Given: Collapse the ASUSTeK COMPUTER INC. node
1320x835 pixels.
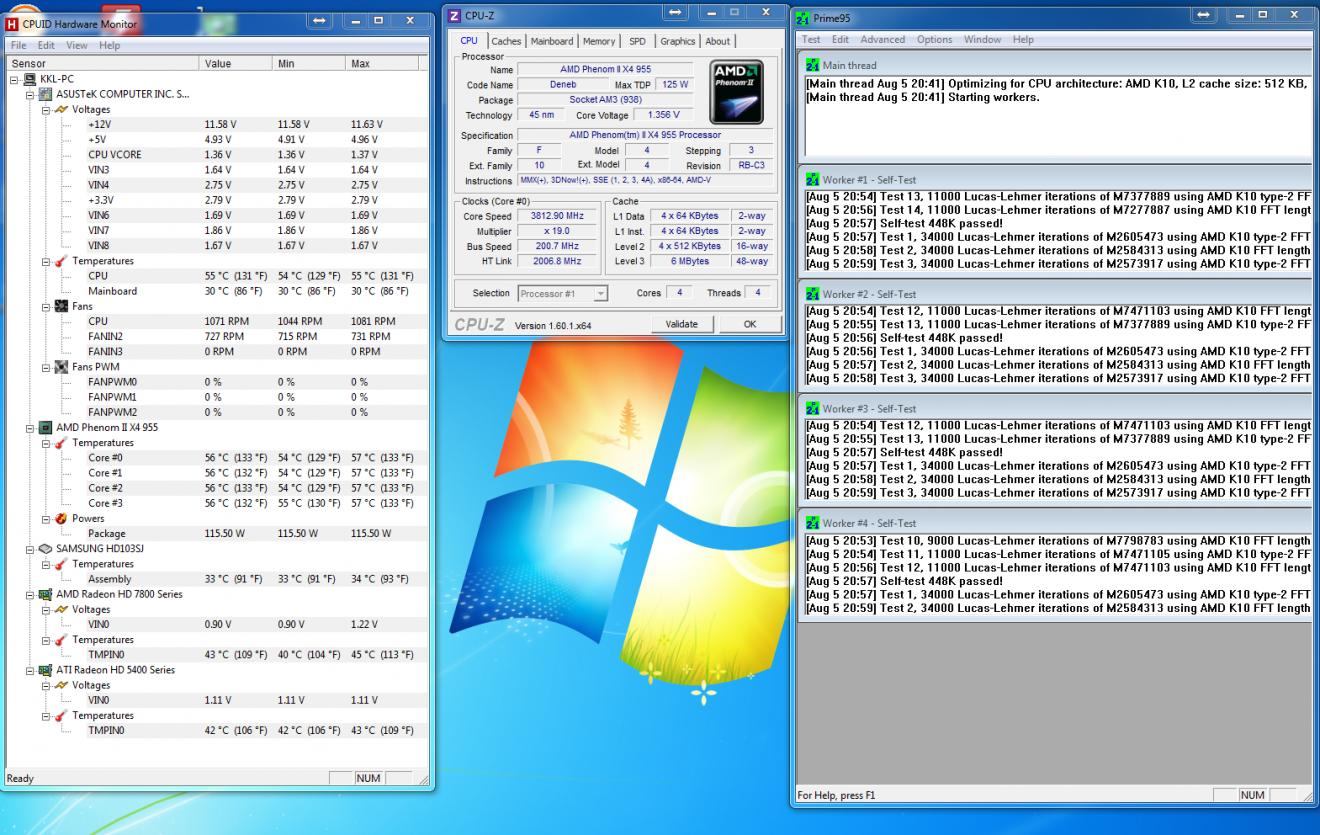Looking at the screenshot, I should pos(29,94).
